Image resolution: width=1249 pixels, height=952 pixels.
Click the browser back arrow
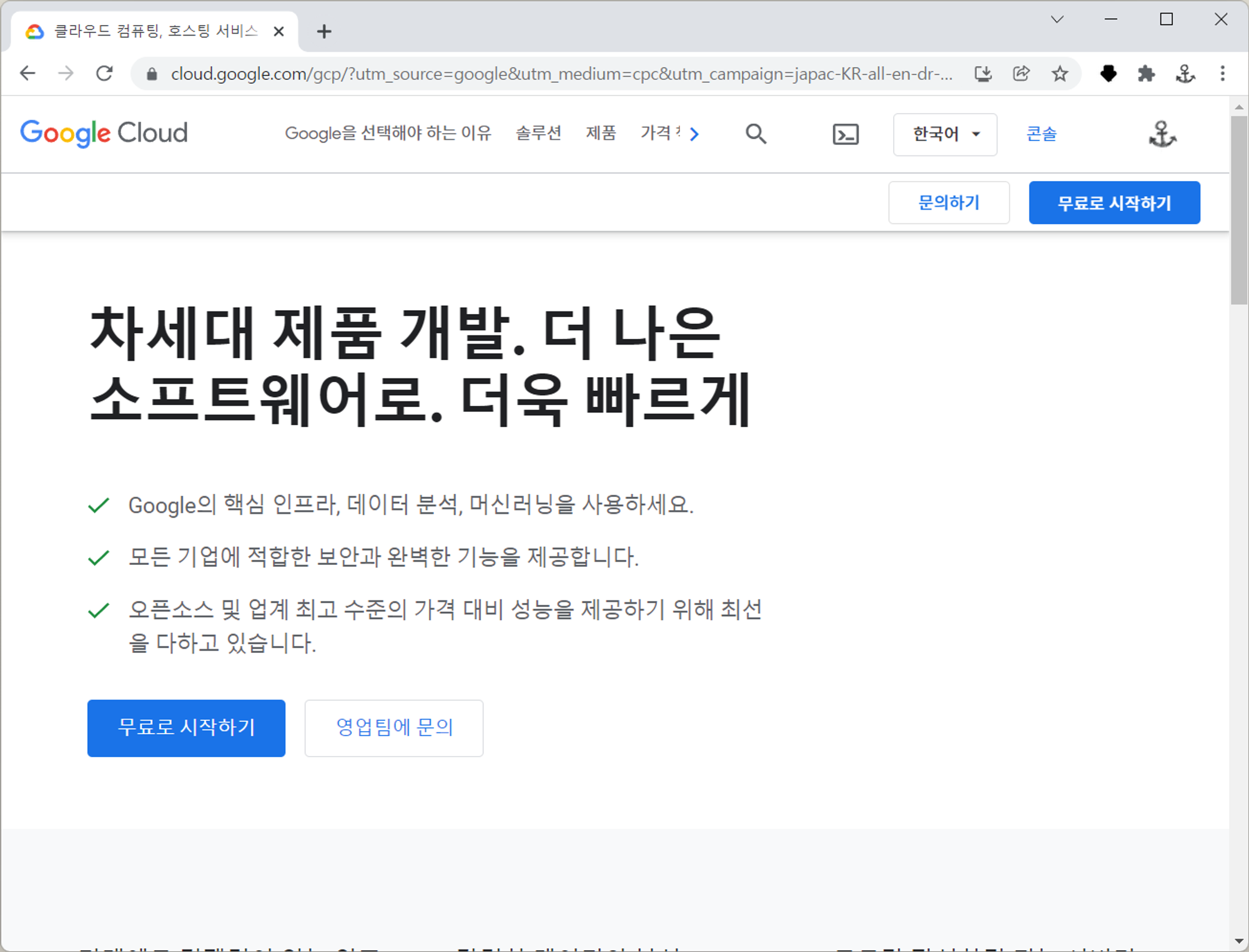click(x=27, y=74)
